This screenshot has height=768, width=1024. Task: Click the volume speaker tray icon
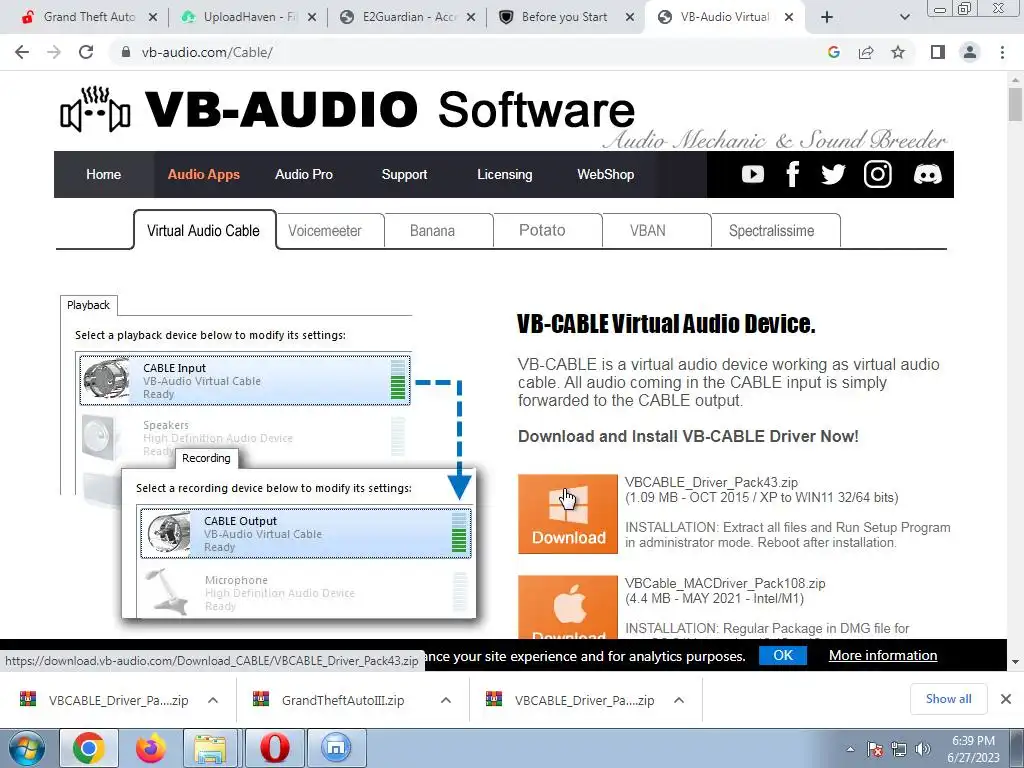pyautogui.click(x=923, y=749)
